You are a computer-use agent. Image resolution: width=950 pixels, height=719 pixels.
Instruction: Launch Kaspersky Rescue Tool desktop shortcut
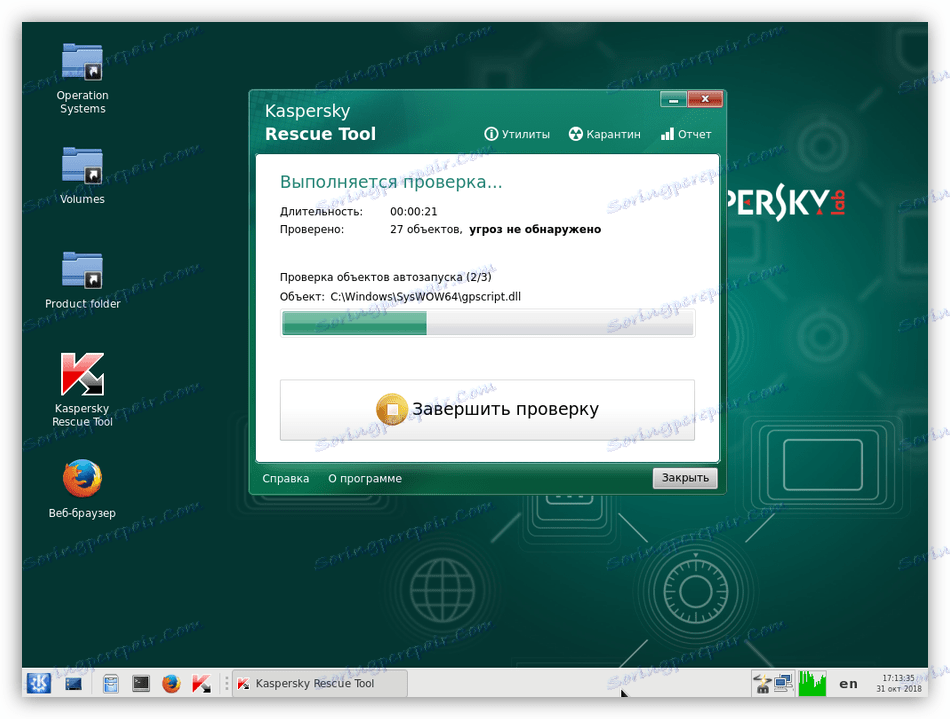(82, 390)
